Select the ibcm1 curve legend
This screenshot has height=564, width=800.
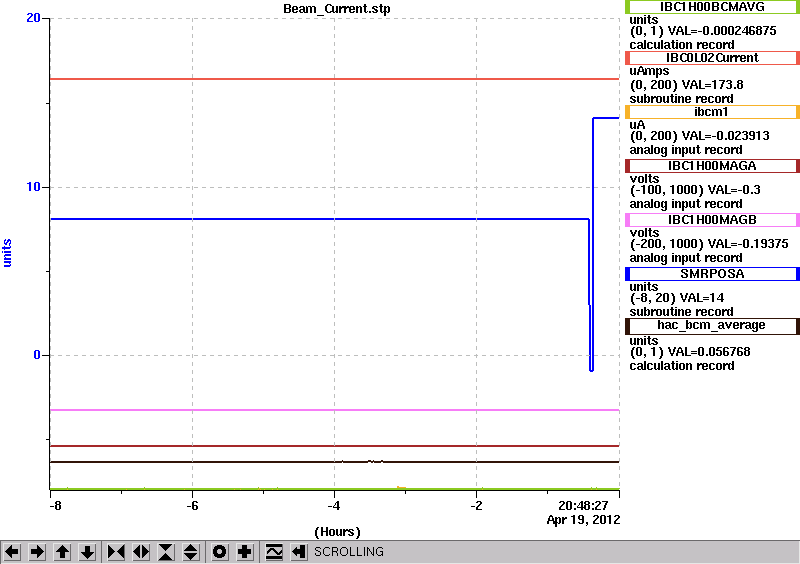click(x=712, y=112)
